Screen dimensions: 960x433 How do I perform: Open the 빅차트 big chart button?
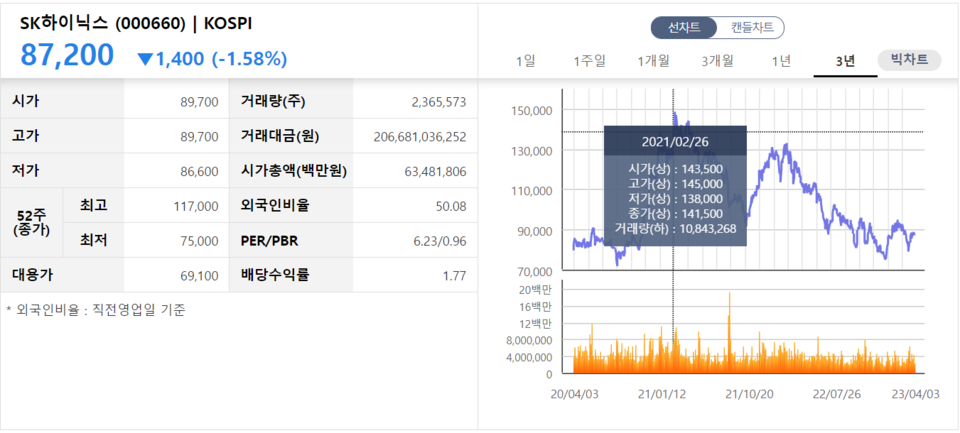pos(909,60)
